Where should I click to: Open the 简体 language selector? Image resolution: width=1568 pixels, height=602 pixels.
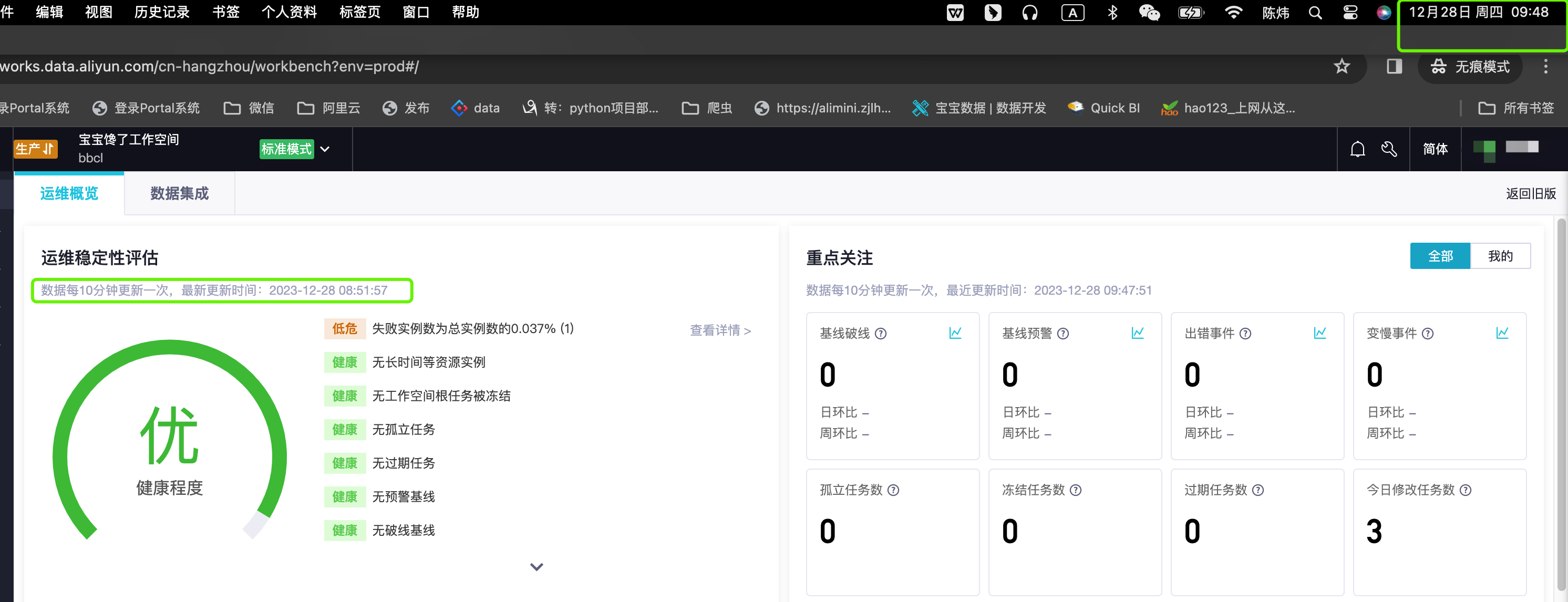pyautogui.click(x=1435, y=149)
